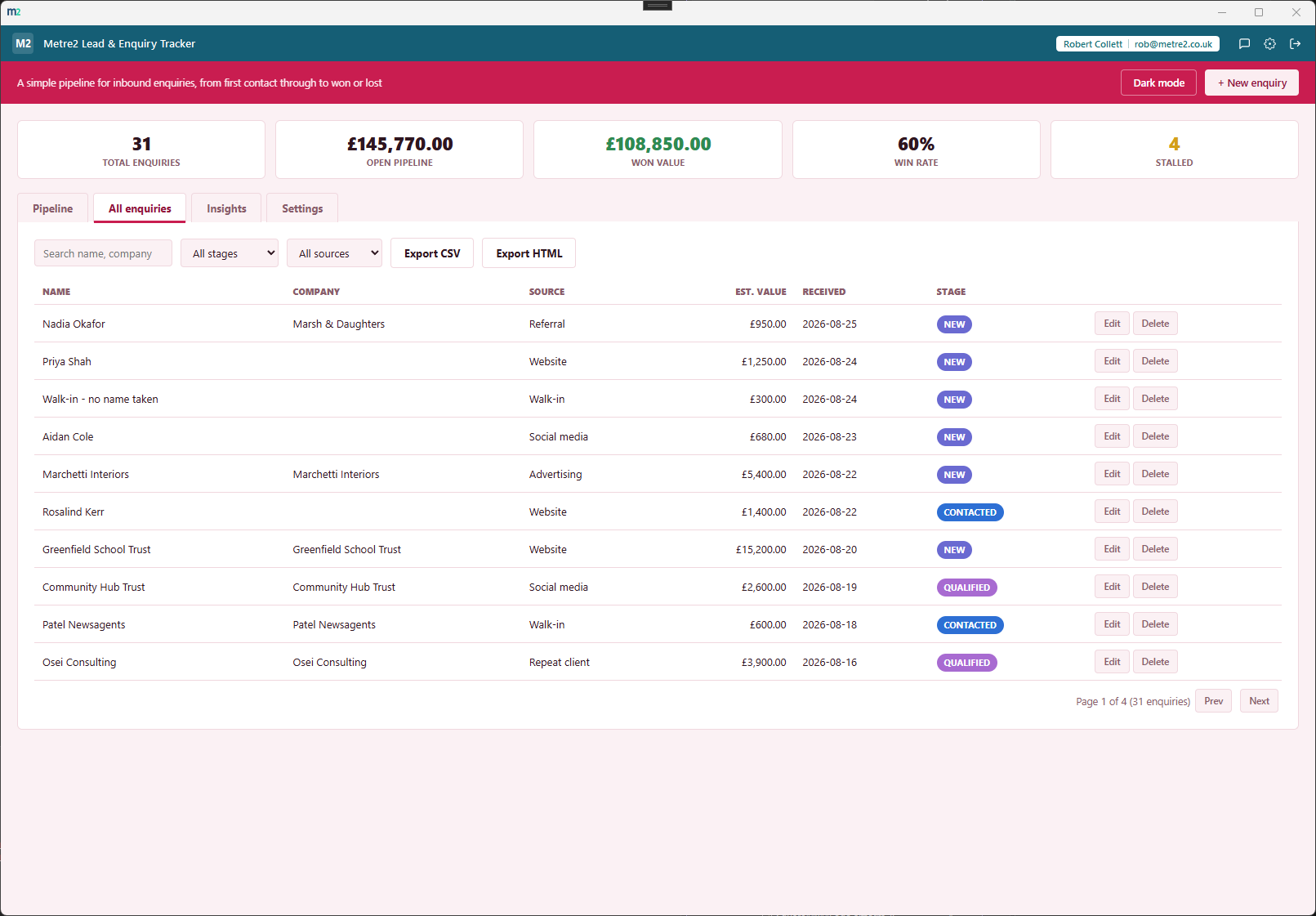Click the NEW badge for Nadia Okafor
The width and height of the screenshot is (1316, 916).
pyautogui.click(x=954, y=324)
